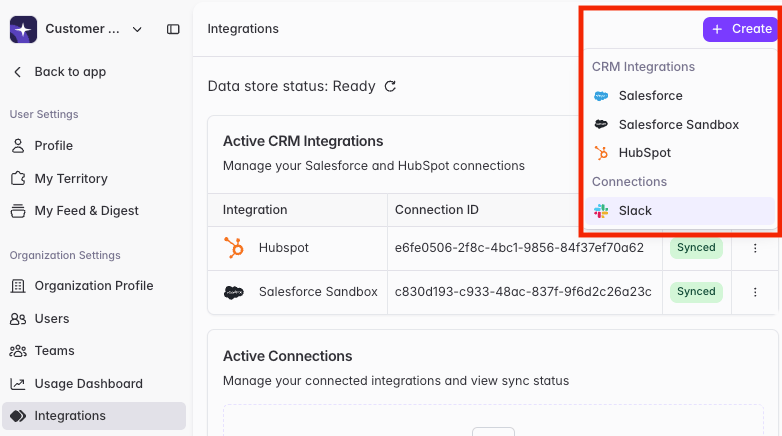
Task: Click the HubSpot logo in Create menu
Action: (601, 153)
